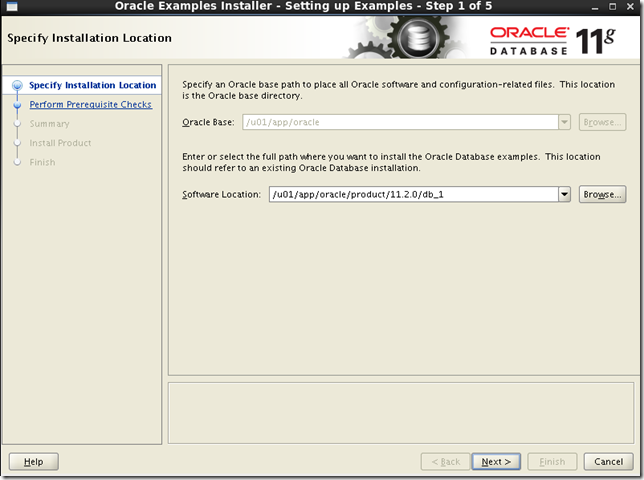Click the Install Product step label
The width and height of the screenshot is (644, 480).
(60, 143)
